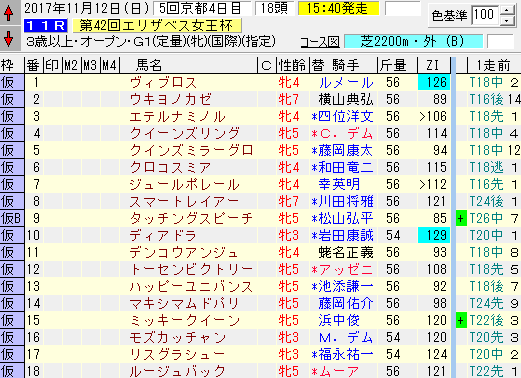Click the 芝2200m・外 (B) course field
This screenshot has width=521, height=378.
(x=413, y=42)
